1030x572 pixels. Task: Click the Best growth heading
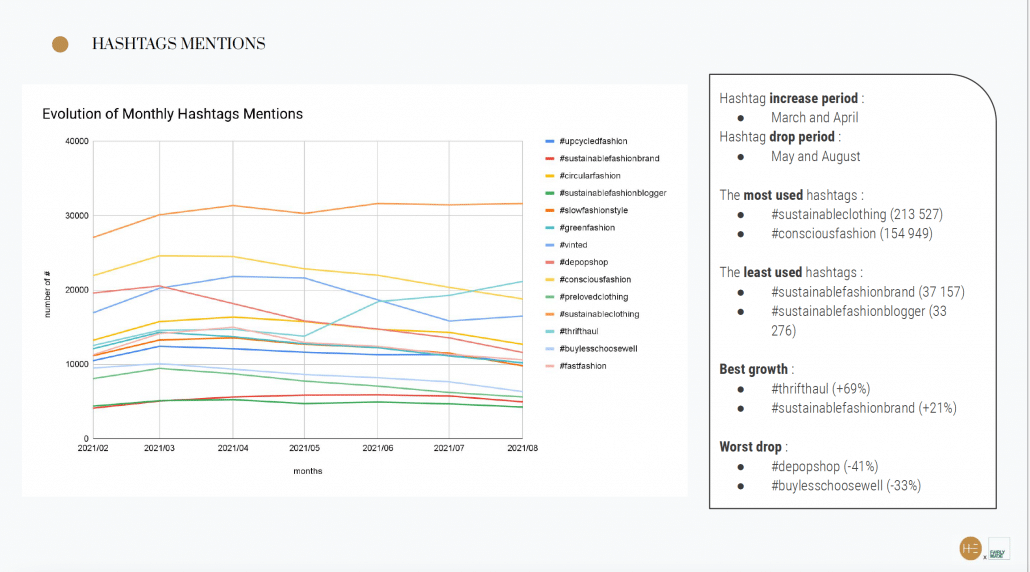pyautogui.click(x=756, y=369)
